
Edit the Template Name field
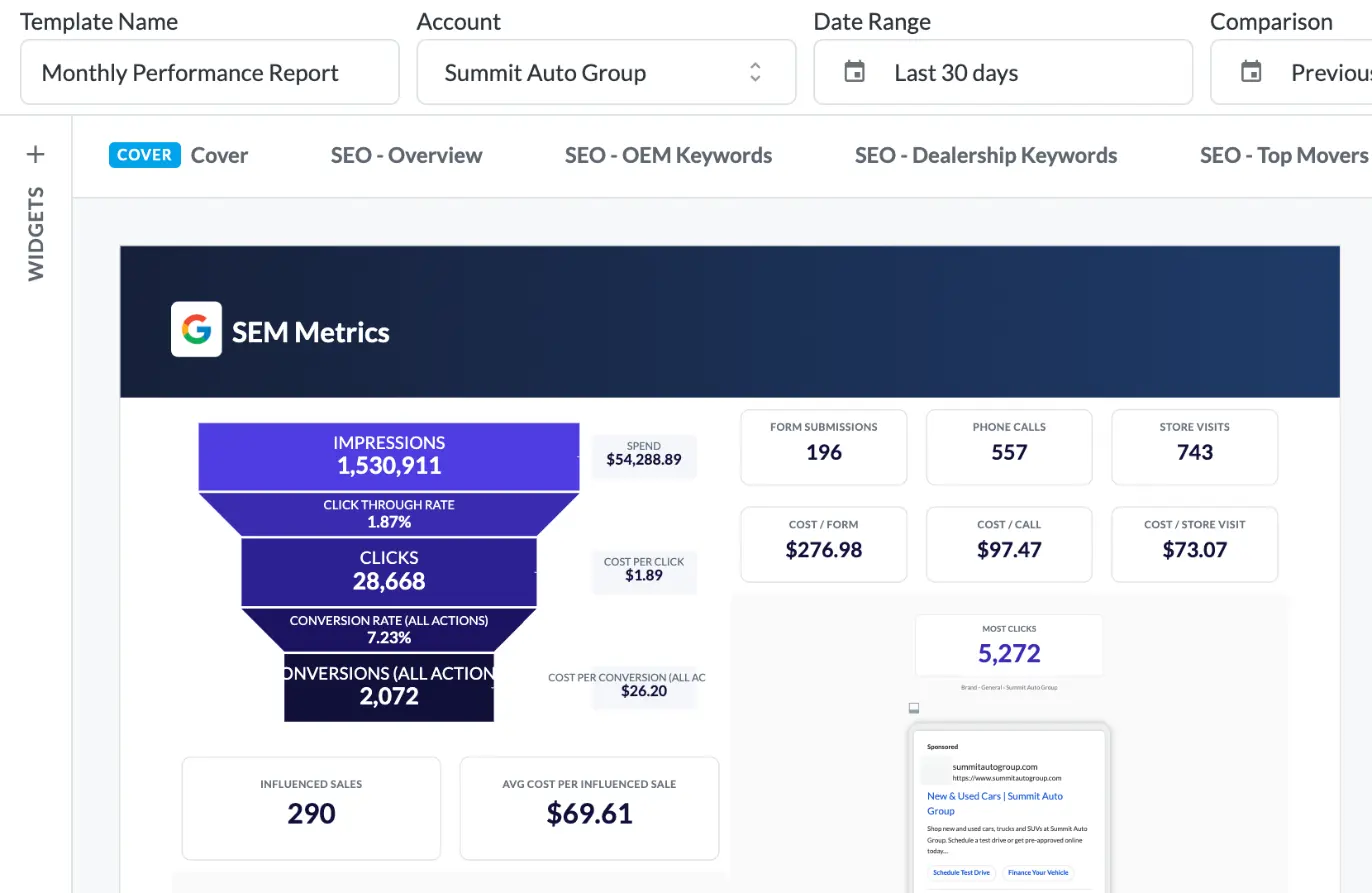pos(210,72)
